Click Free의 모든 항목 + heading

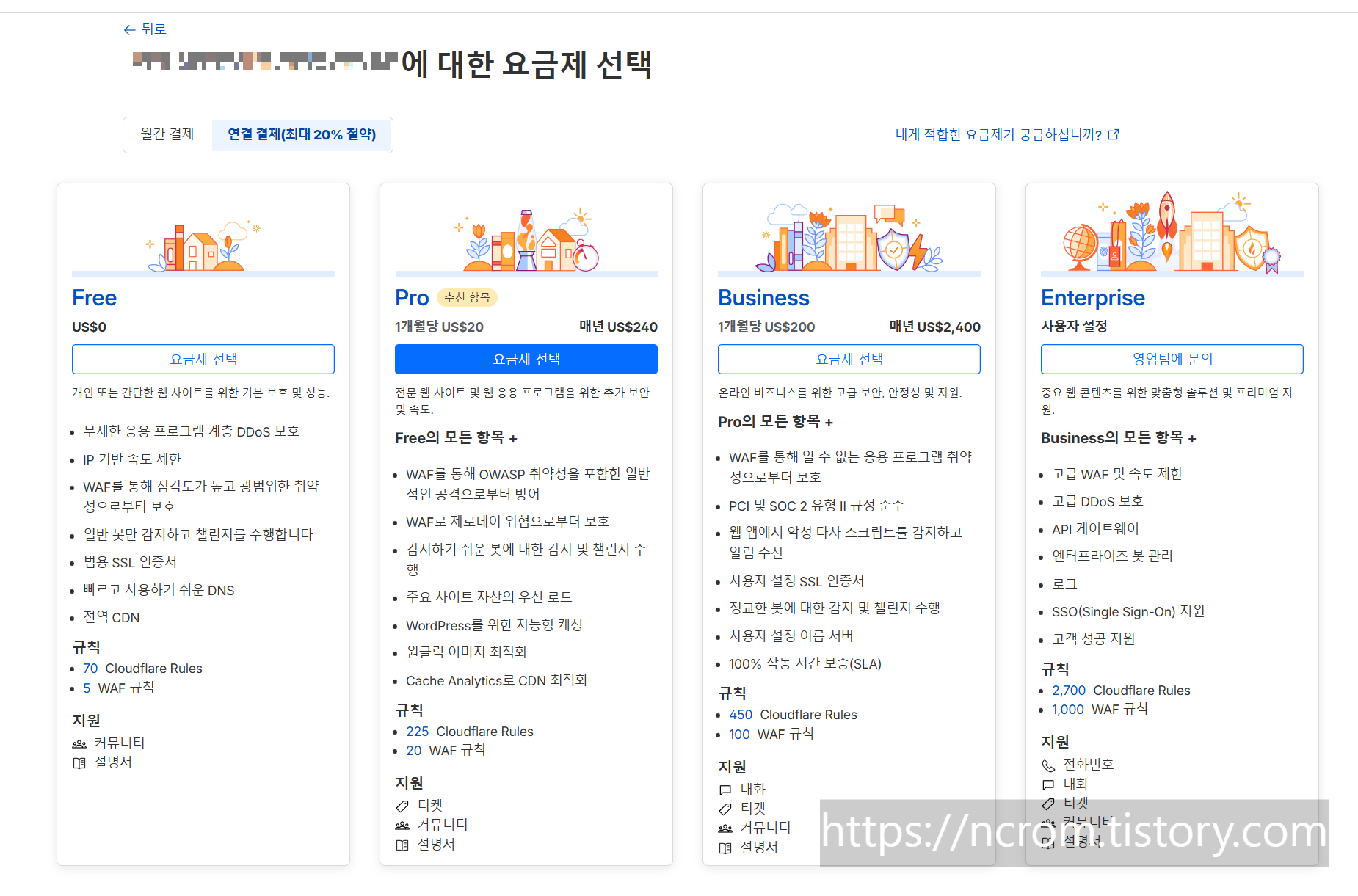click(456, 438)
